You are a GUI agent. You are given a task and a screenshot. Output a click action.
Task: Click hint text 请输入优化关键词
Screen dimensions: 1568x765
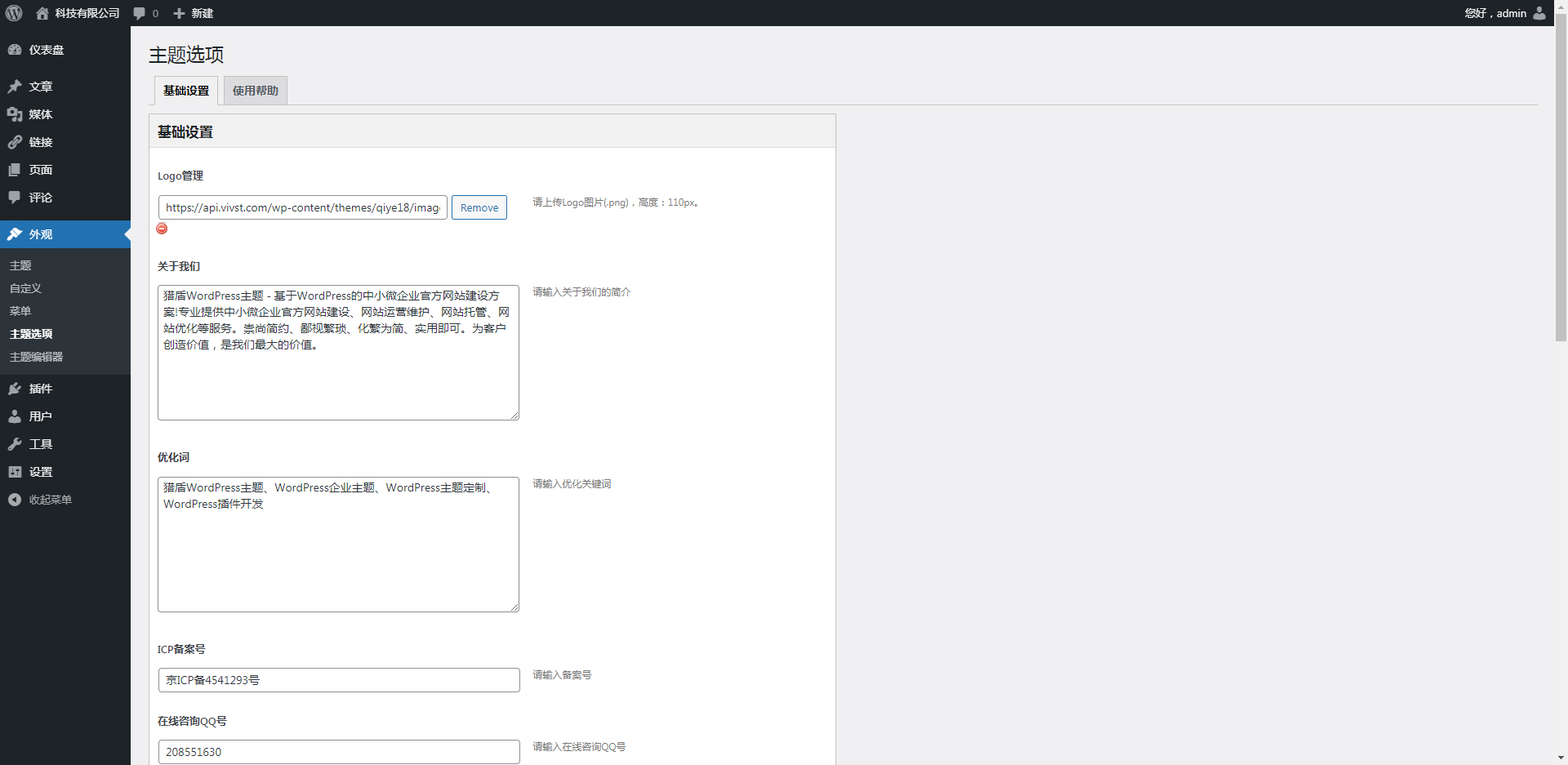572,483
